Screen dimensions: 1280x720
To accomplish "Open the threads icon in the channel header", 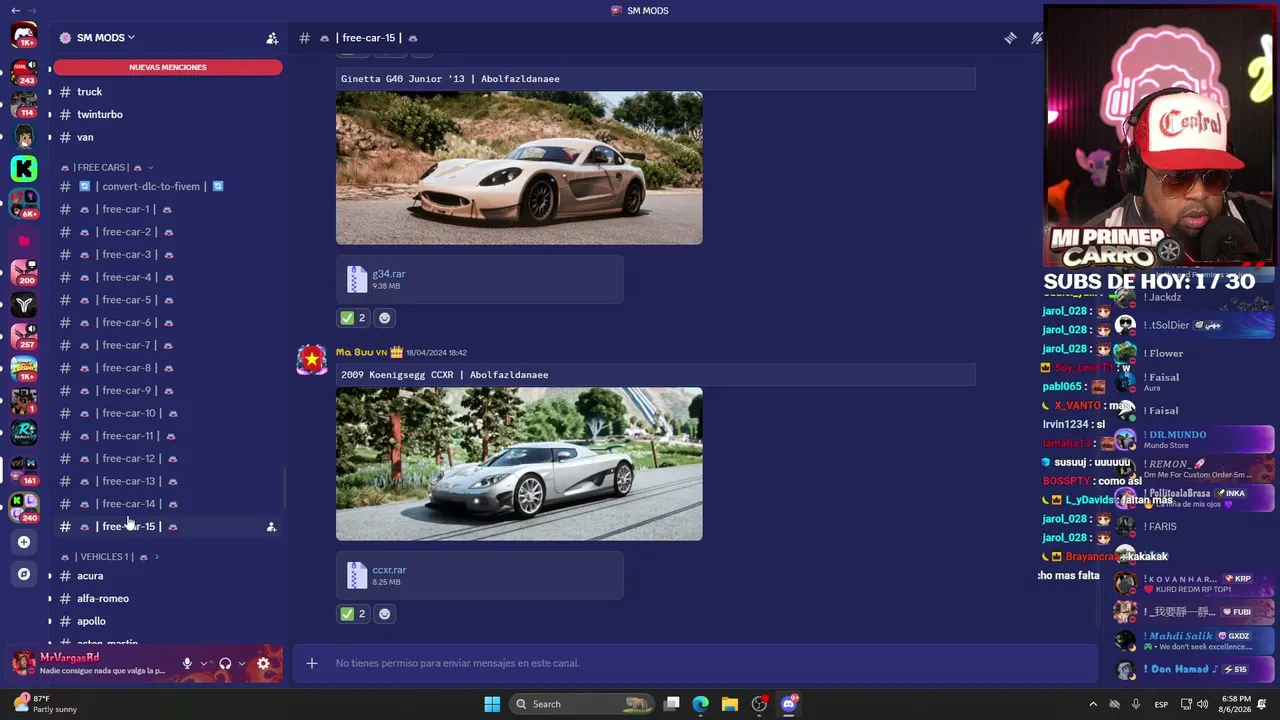I will (x=1011, y=38).
